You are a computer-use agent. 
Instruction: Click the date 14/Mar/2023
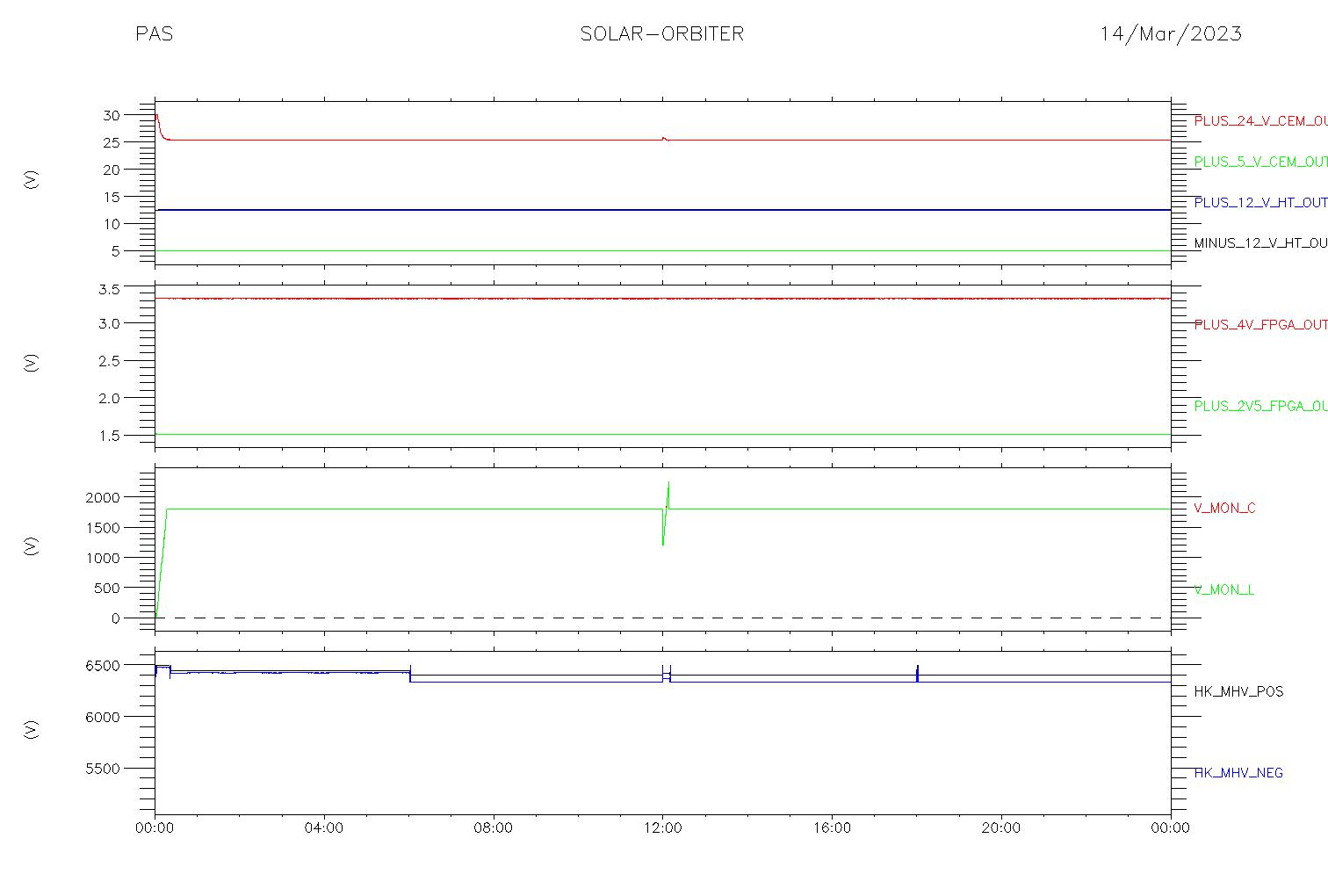(1171, 34)
